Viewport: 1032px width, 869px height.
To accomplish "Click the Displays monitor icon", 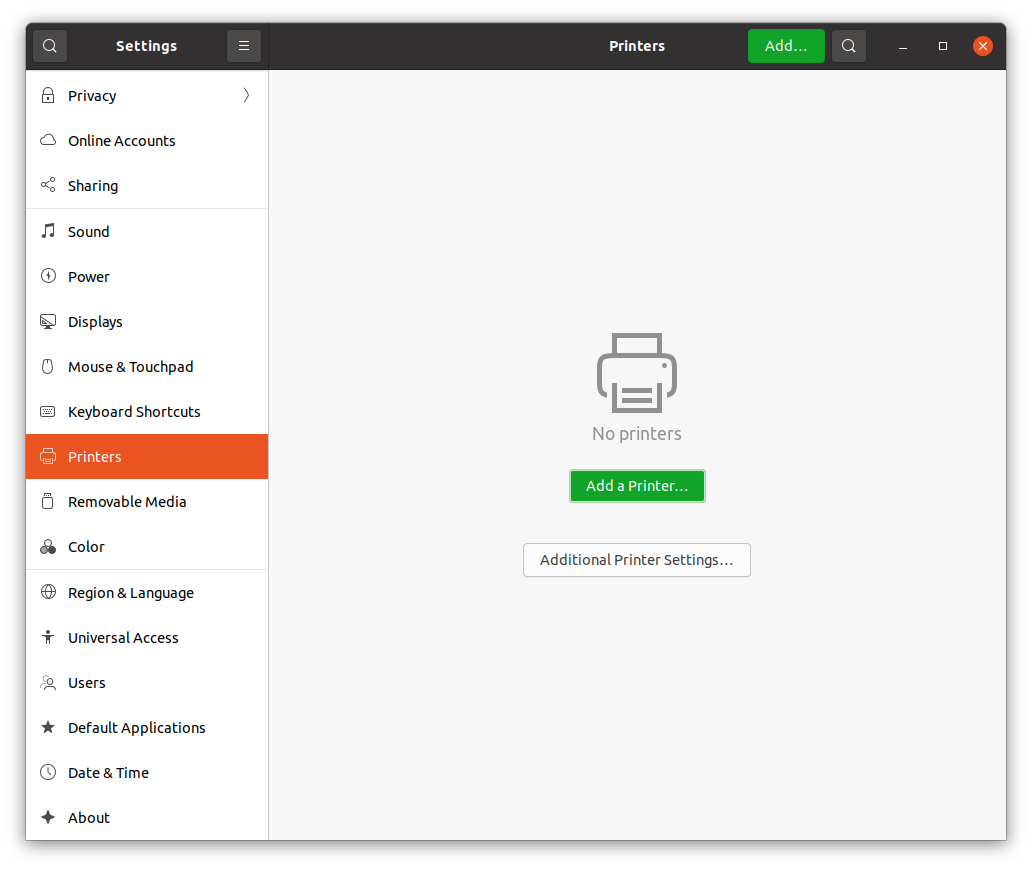I will 48,322.
